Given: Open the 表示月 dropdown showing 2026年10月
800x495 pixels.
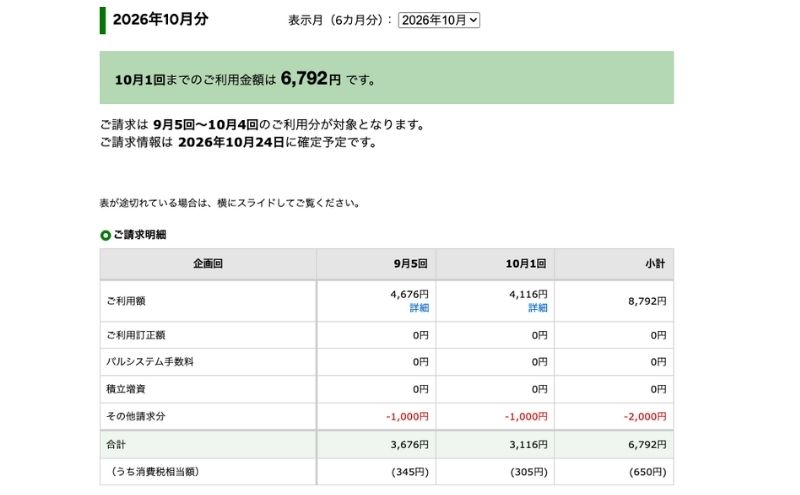Looking at the screenshot, I should tap(439, 20).
